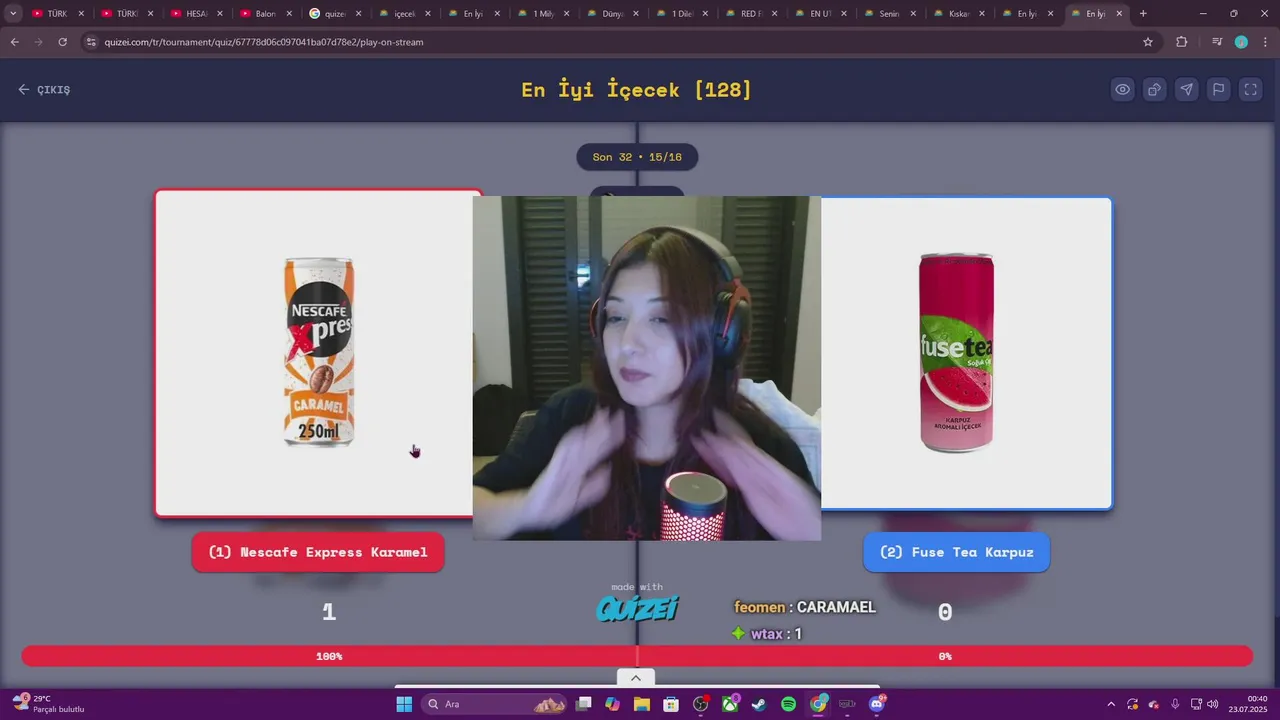
Task: Show hidden tray icons chevron
Action: click(1110, 704)
